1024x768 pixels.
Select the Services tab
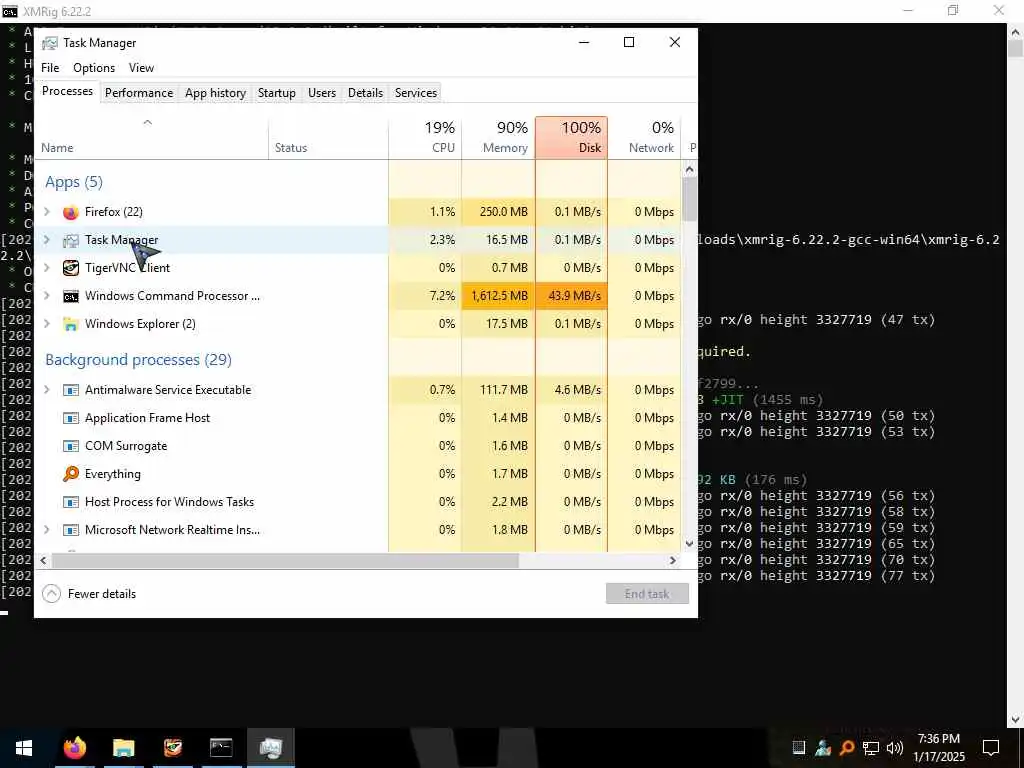pyautogui.click(x=416, y=93)
